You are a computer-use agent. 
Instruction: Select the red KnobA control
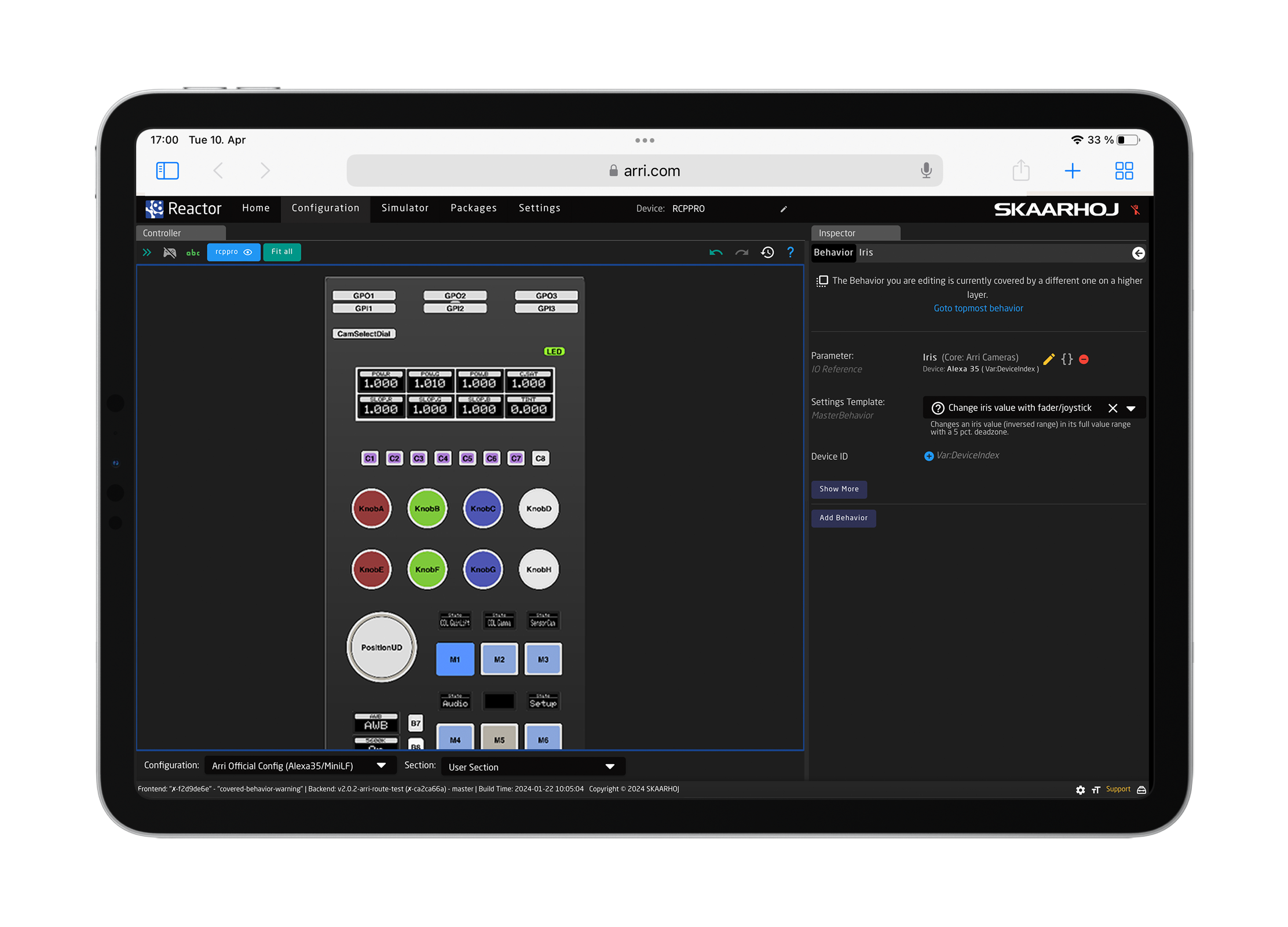coord(371,508)
